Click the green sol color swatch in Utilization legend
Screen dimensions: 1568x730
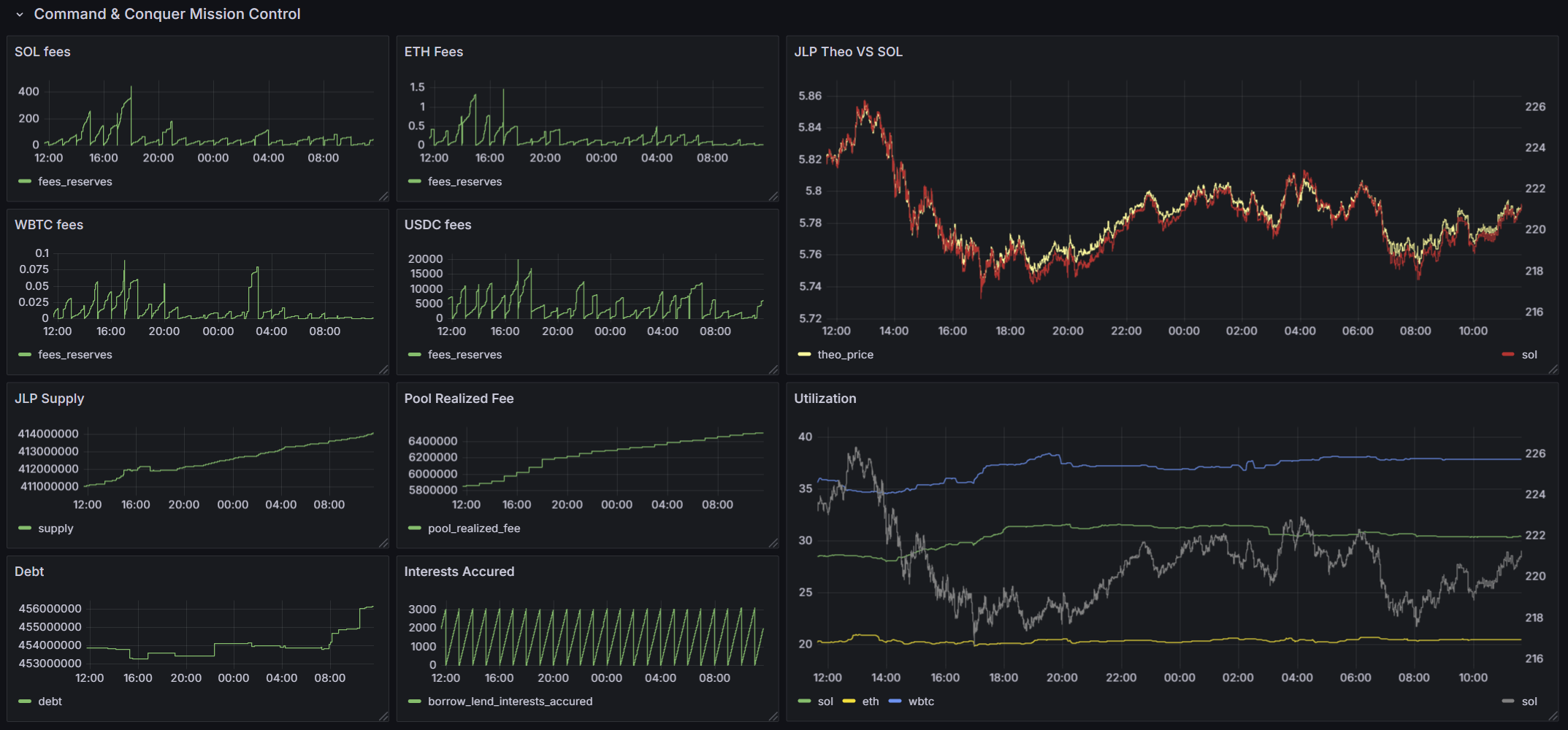pos(806,701)
